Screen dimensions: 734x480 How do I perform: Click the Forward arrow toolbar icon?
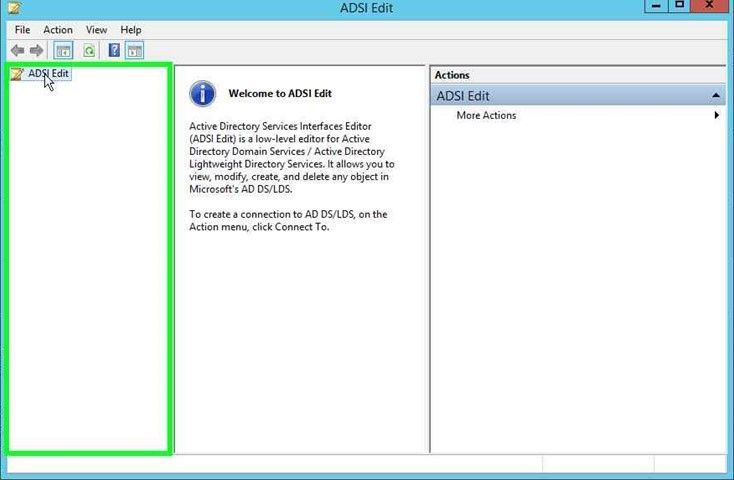click(37, 50)
